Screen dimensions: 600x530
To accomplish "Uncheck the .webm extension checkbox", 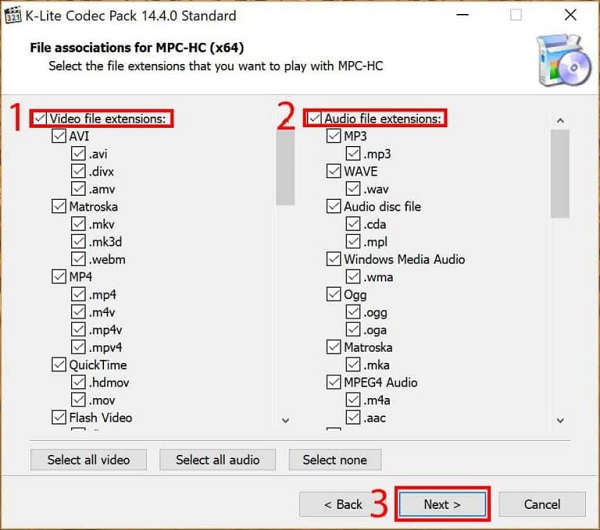I will [78, 259].
